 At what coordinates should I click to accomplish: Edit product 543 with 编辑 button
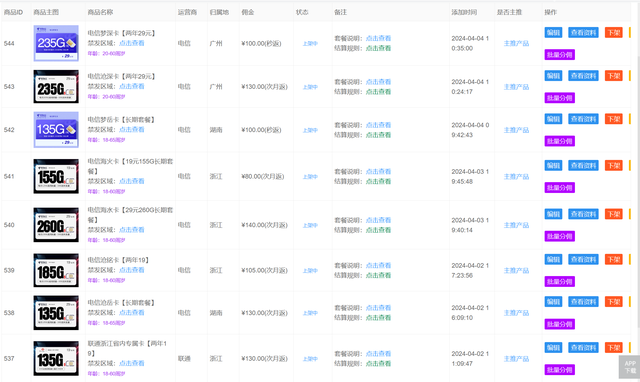(553, 76)
